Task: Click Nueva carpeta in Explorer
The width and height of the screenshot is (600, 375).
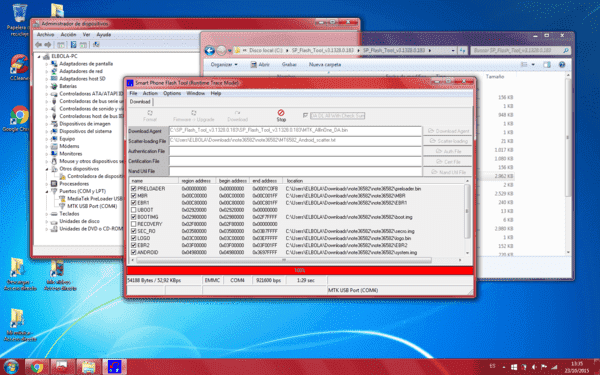Action: click(324, 65)
